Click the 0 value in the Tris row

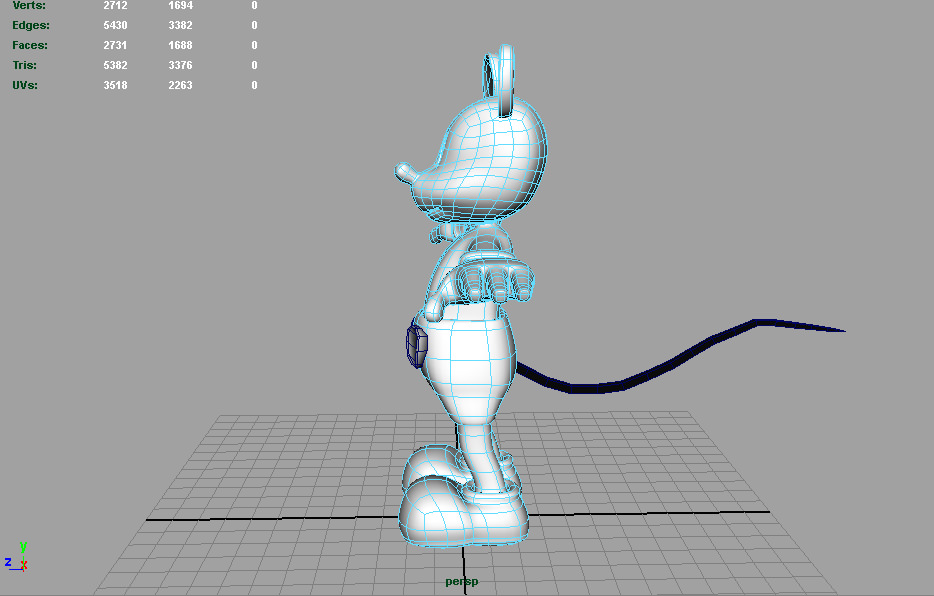[254, 65]
